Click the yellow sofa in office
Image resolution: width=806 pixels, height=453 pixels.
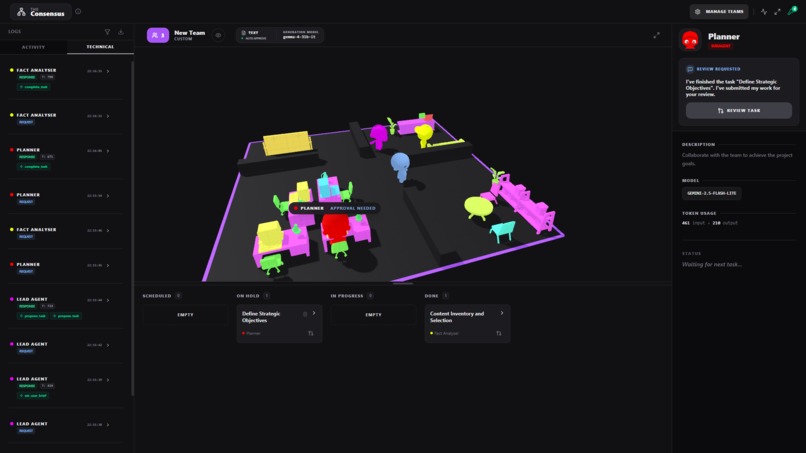point(287,142)
